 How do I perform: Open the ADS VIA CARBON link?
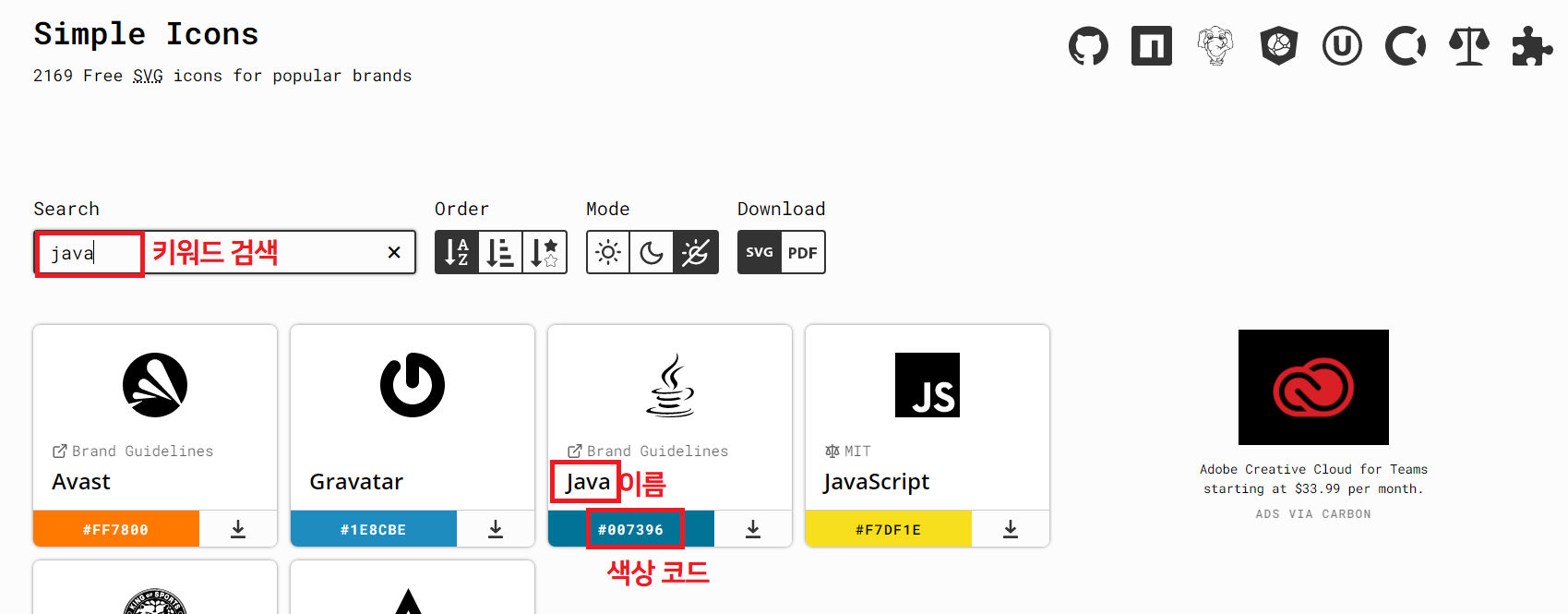(1313, 514)
